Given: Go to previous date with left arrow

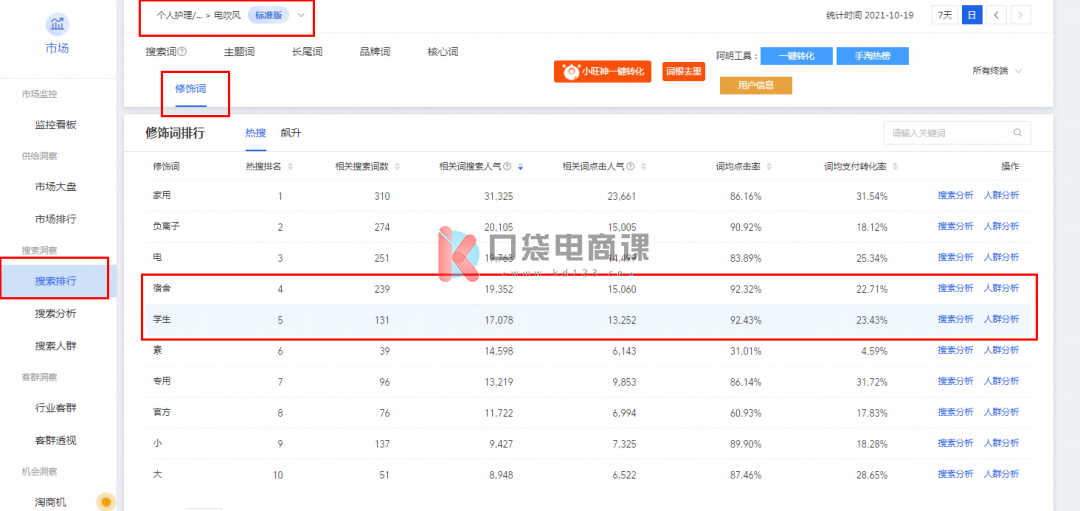Looking at the screenshot, I should coord(996,15).
